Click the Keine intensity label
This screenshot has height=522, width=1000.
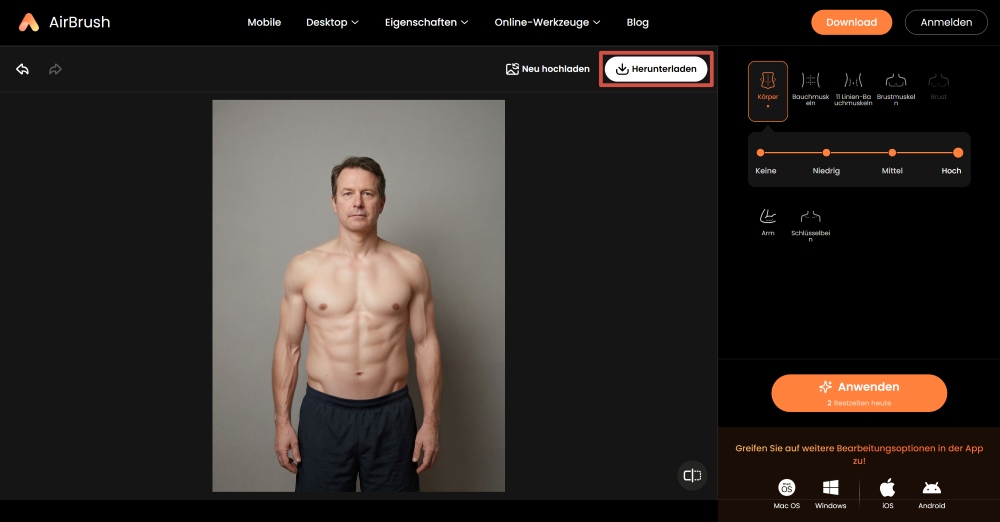[x=766, y=170]
